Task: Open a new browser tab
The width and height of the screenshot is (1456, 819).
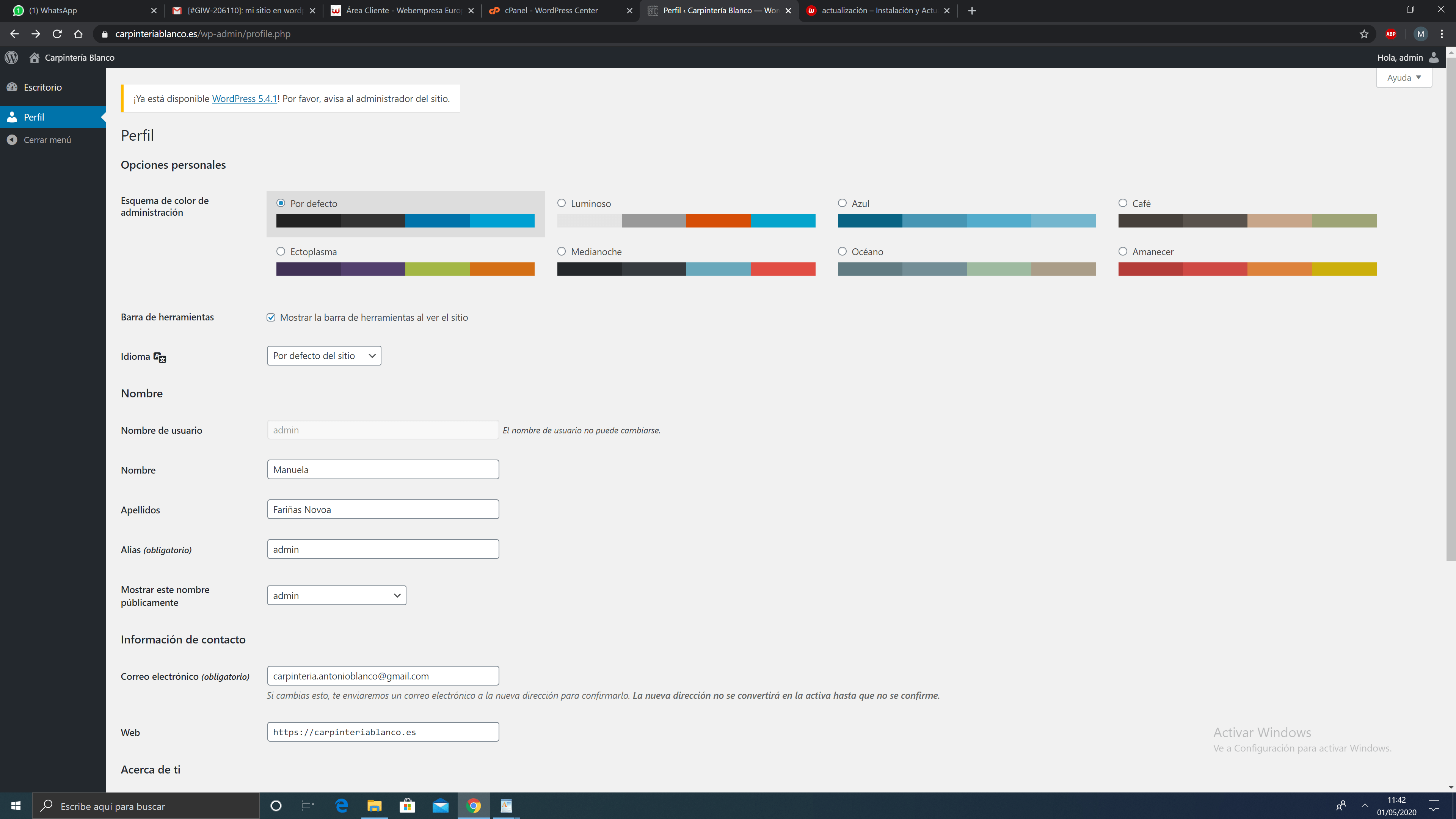Action: tap(972, 11)
